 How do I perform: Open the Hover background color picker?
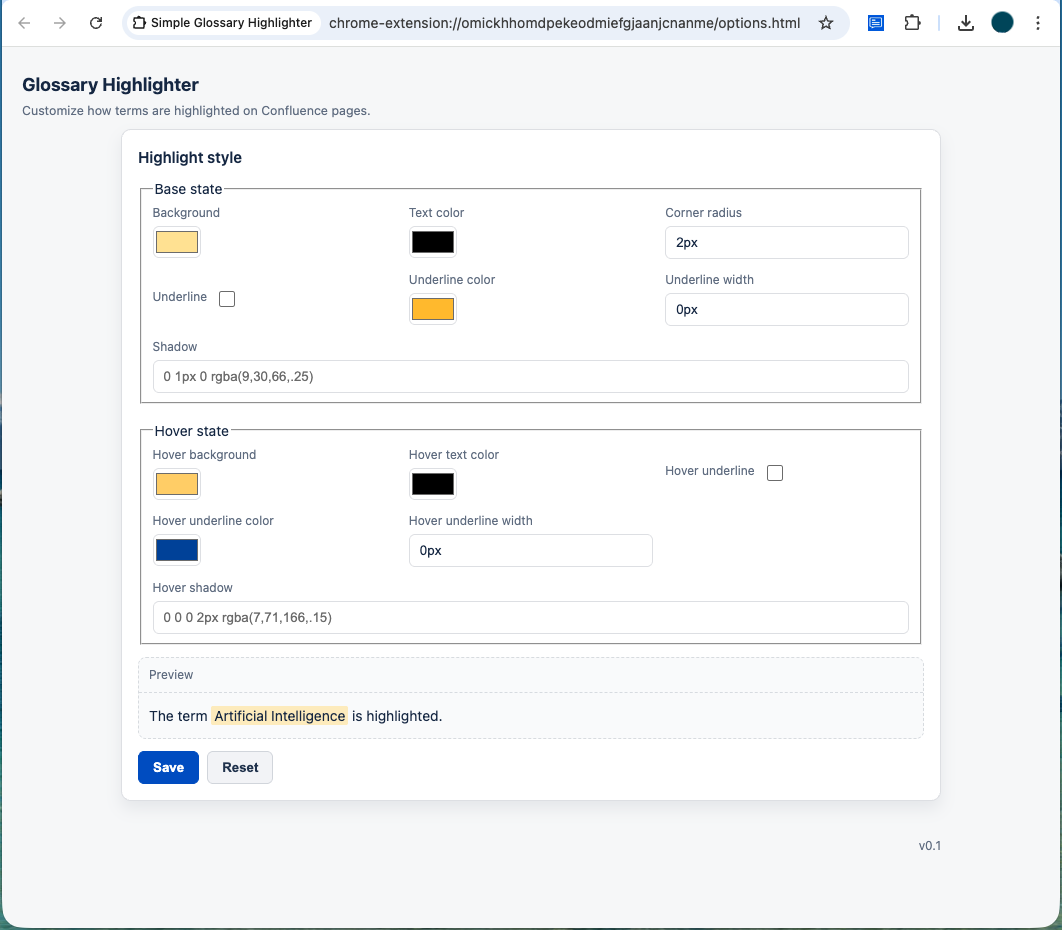(x=177, y=484)
